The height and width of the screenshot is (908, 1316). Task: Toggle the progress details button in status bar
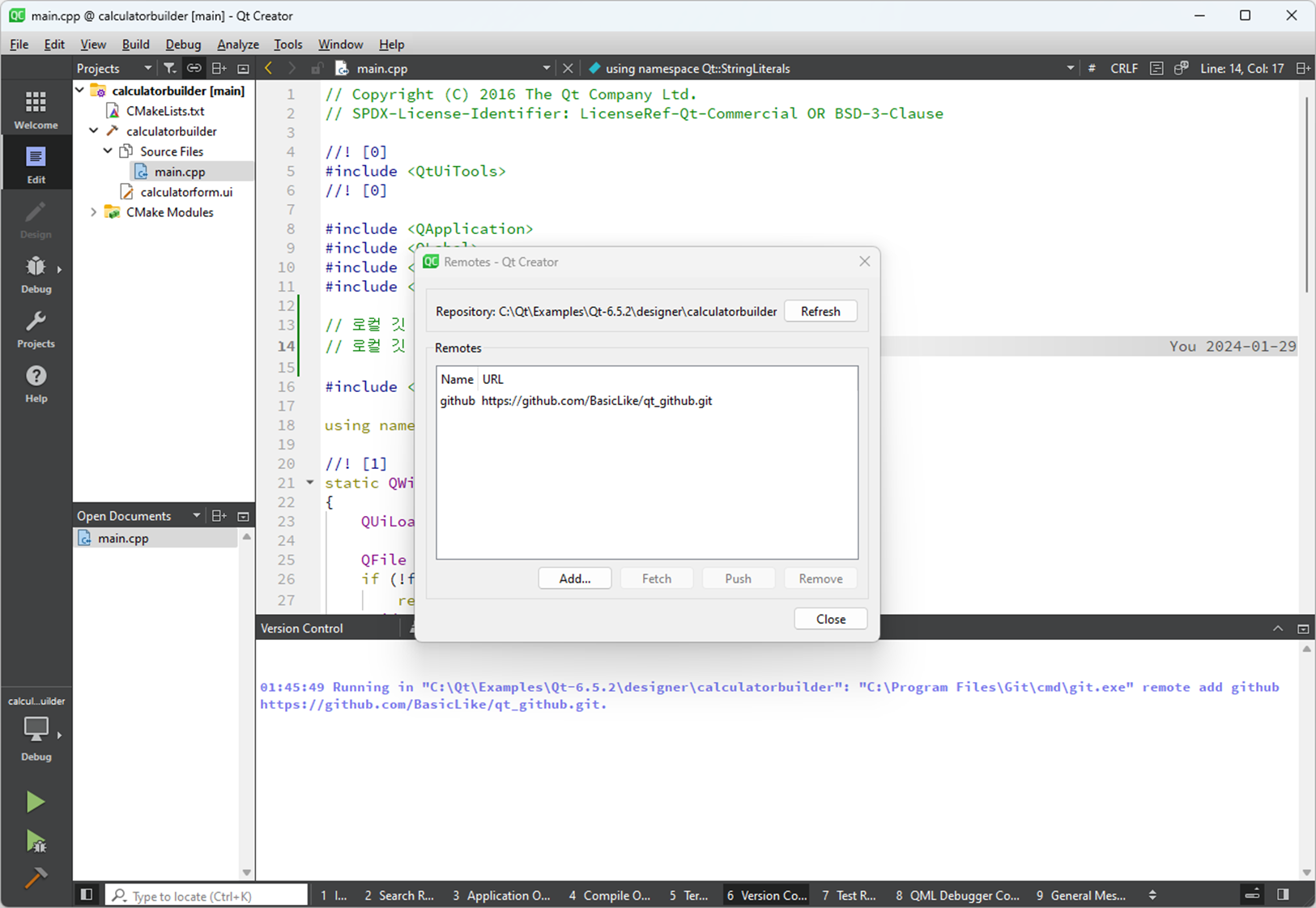pos(1252,895)
